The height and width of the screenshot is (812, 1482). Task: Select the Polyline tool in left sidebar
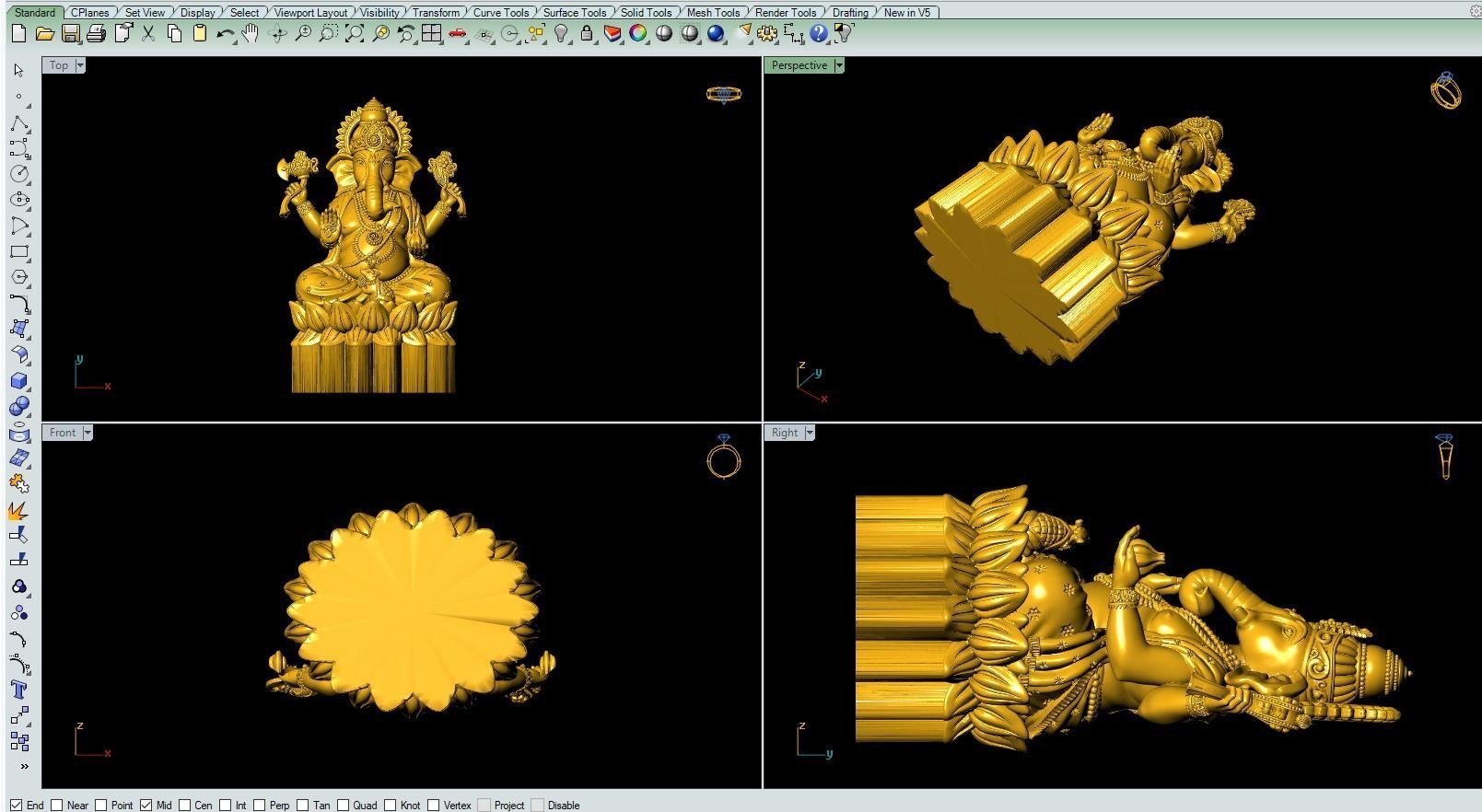(19, 122)
